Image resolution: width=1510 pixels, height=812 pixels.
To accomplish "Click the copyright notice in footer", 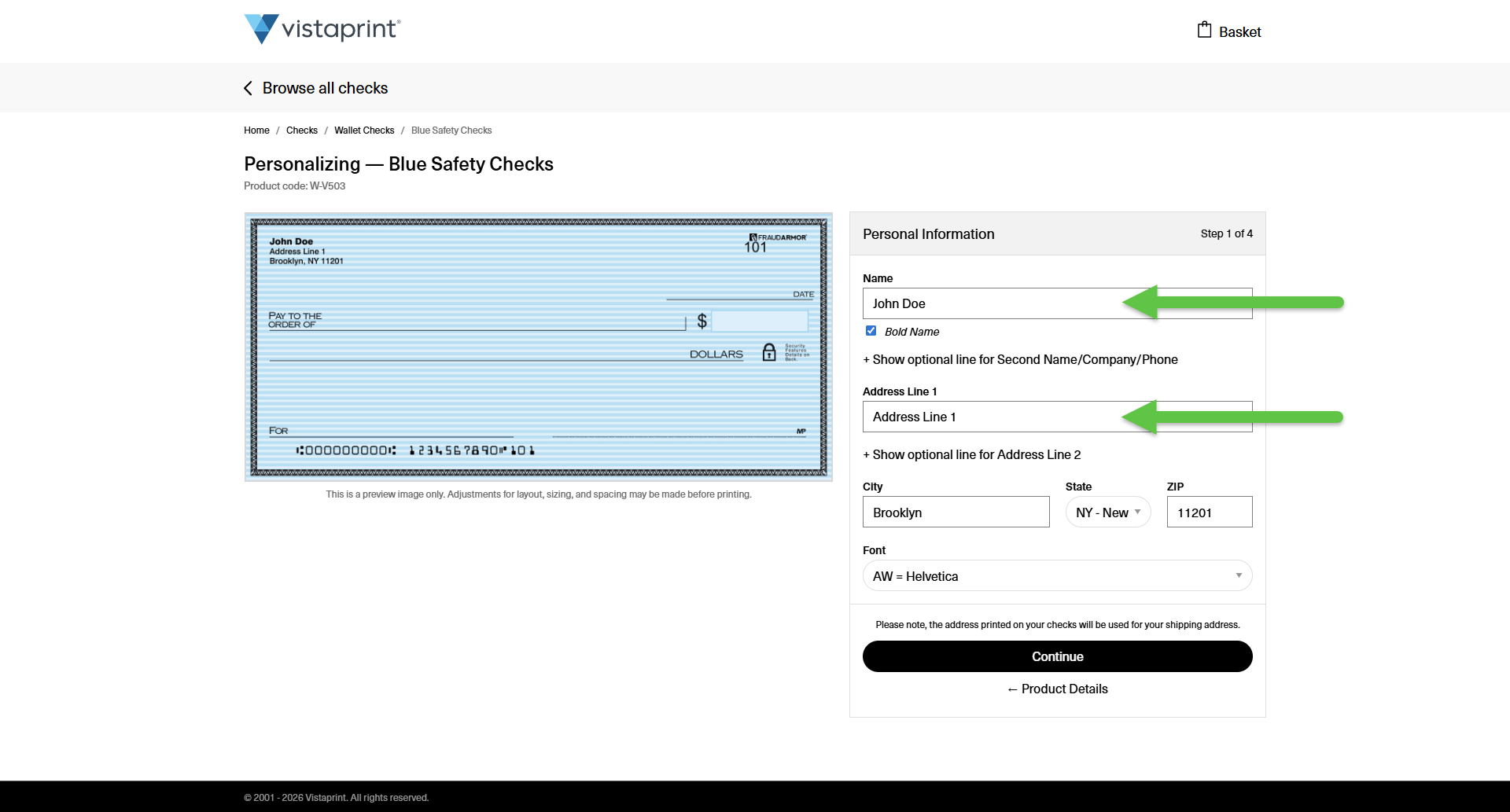I will coord(336,798).
